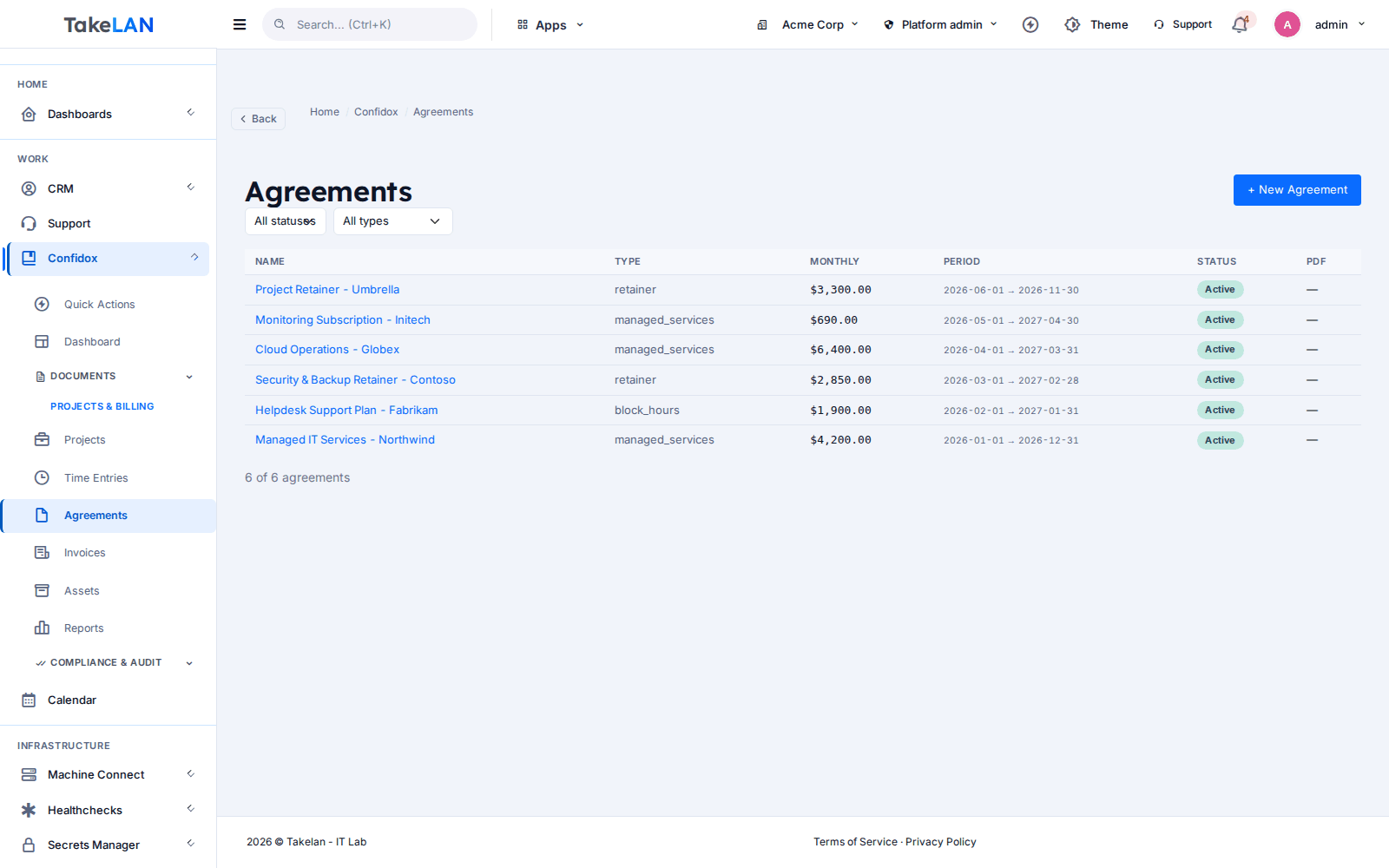Open the All statuses filter dropdown
The height and width of the screenshot is (868, 1389).
coord(286,221)
